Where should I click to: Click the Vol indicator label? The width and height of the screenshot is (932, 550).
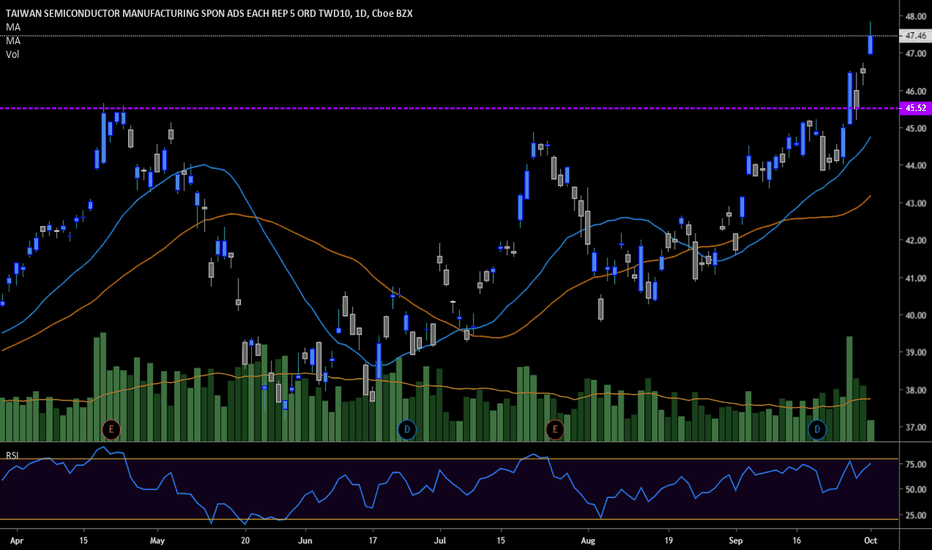(x=12, y=54)
